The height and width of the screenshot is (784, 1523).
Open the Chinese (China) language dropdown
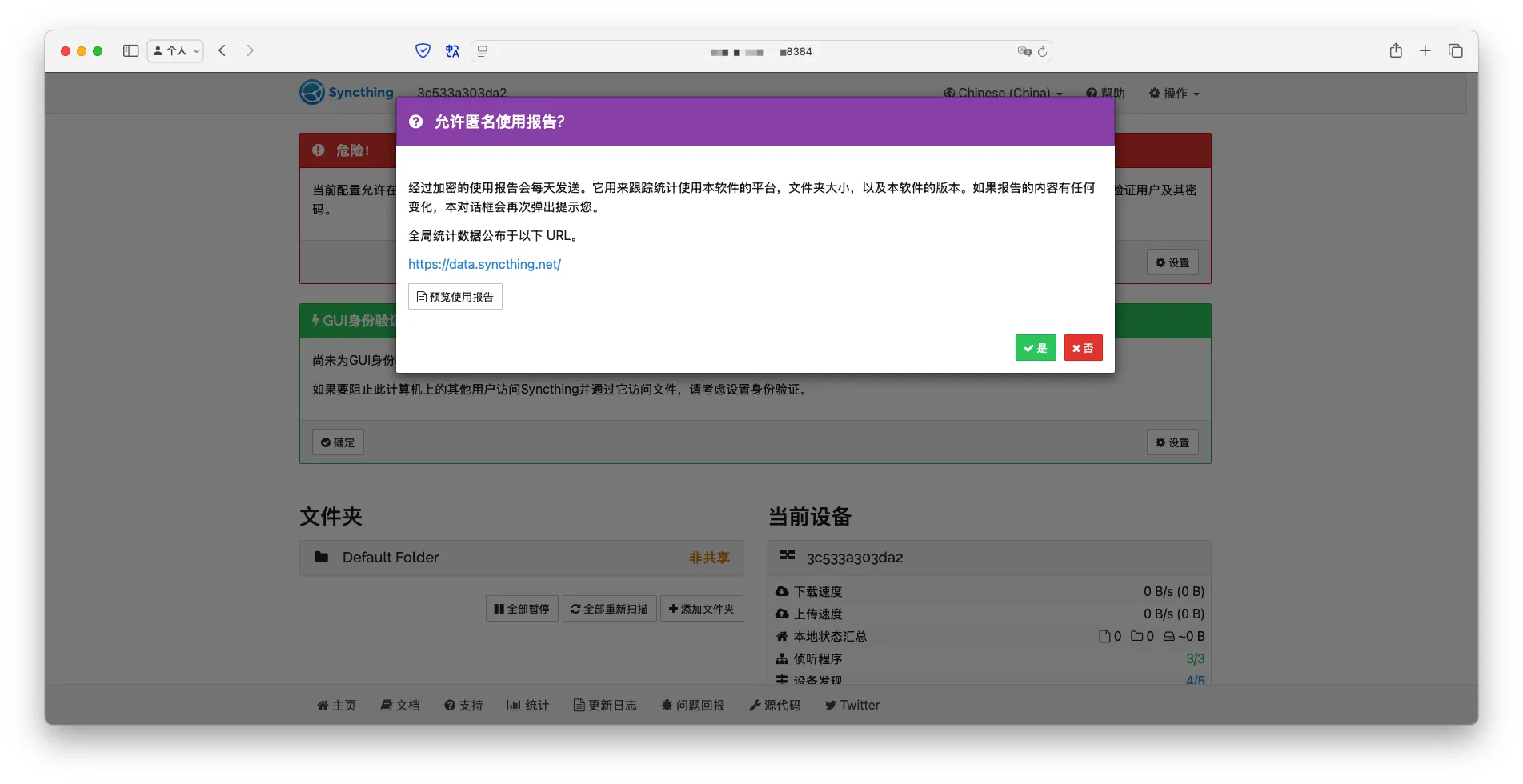[x=1004, y=93]
